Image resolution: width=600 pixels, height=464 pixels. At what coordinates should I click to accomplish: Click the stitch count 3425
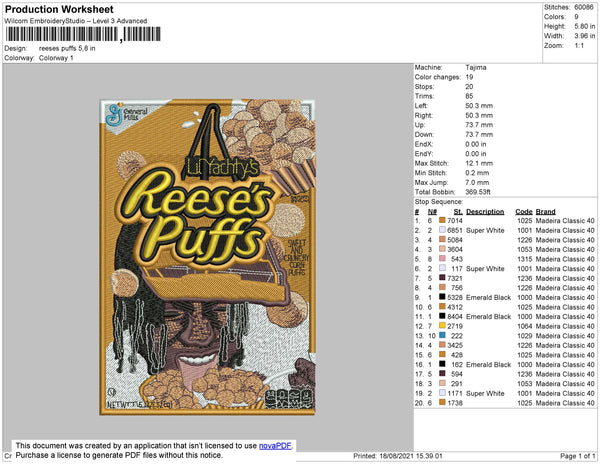[455, 345]
